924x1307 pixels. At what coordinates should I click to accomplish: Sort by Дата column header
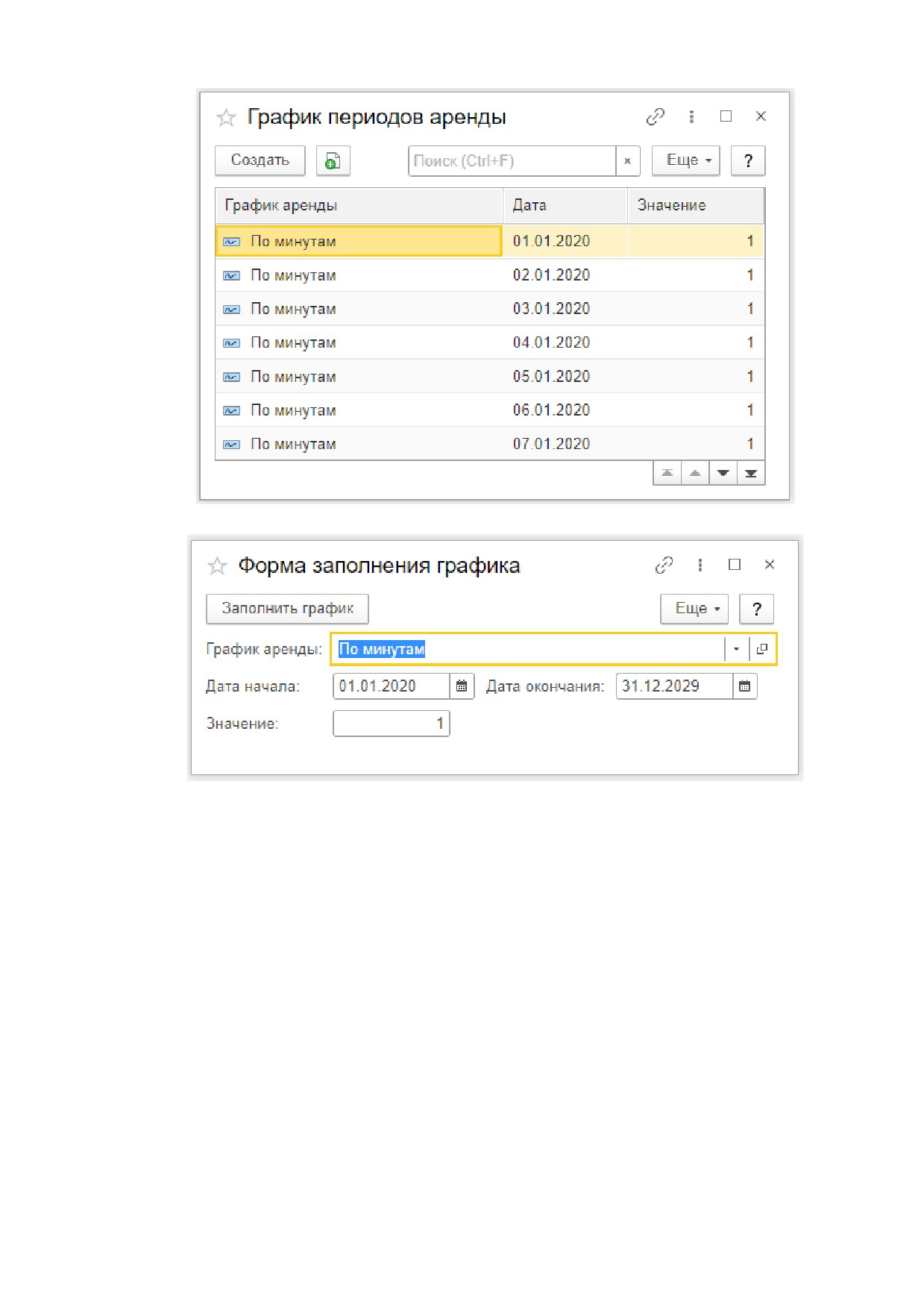coord(565,205)
